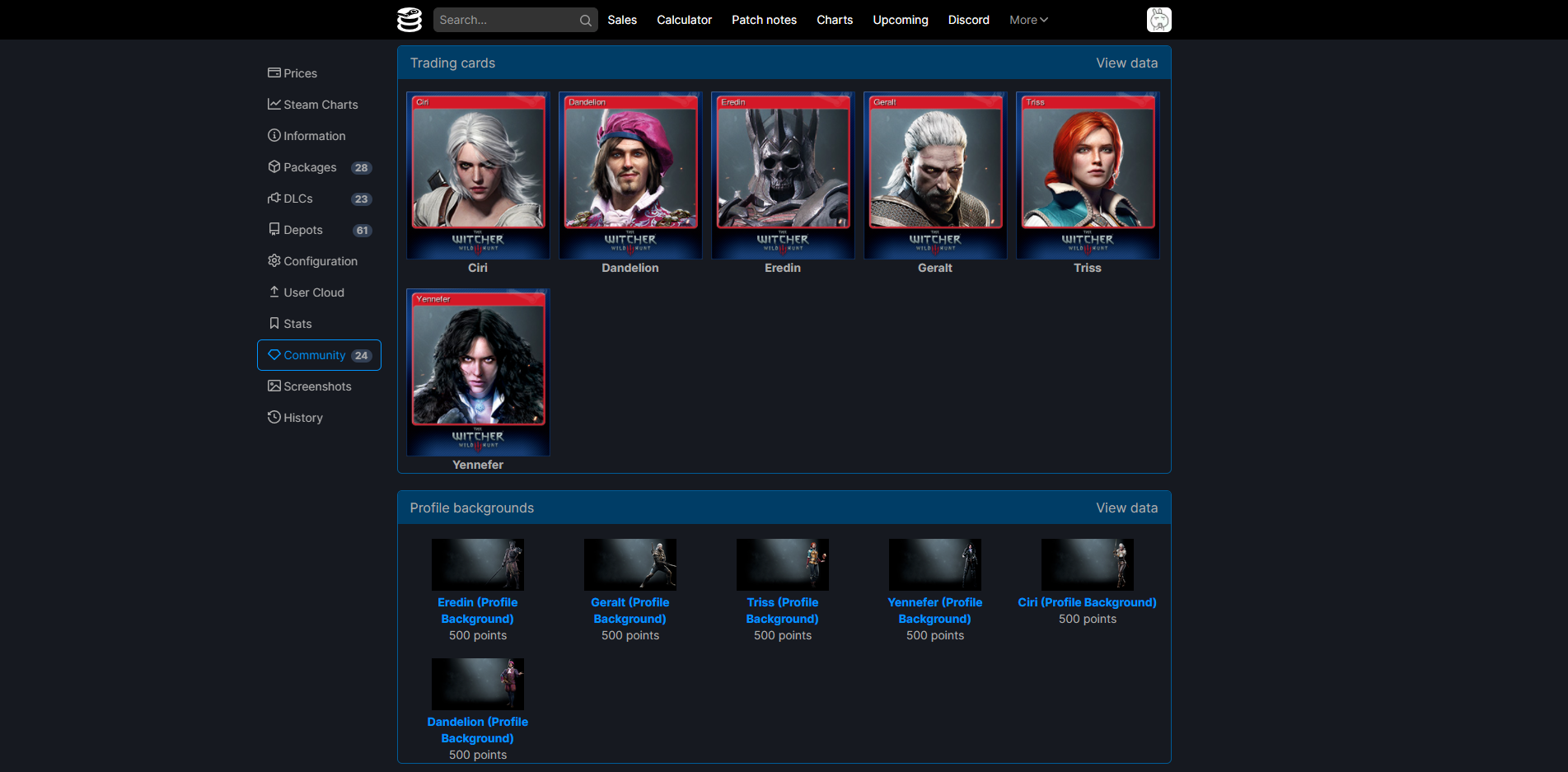Click the Packages count badge 28

pos(361,167)
